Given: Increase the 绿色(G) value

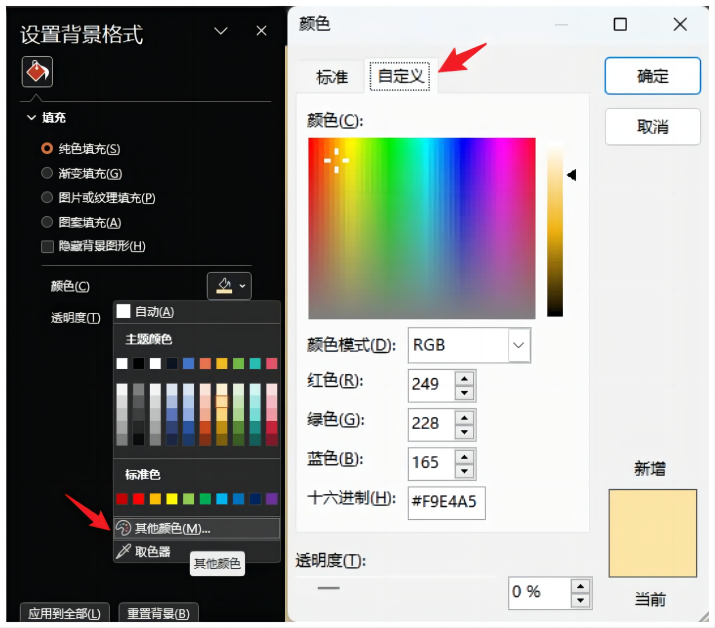Looking at the screenshot, I should 464,418.
